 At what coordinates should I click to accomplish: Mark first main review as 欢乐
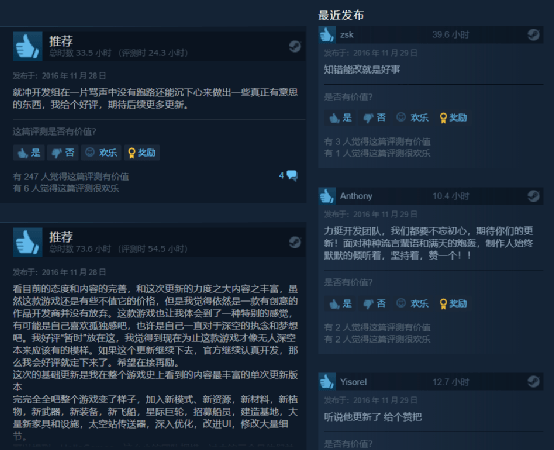pos(101,153)
